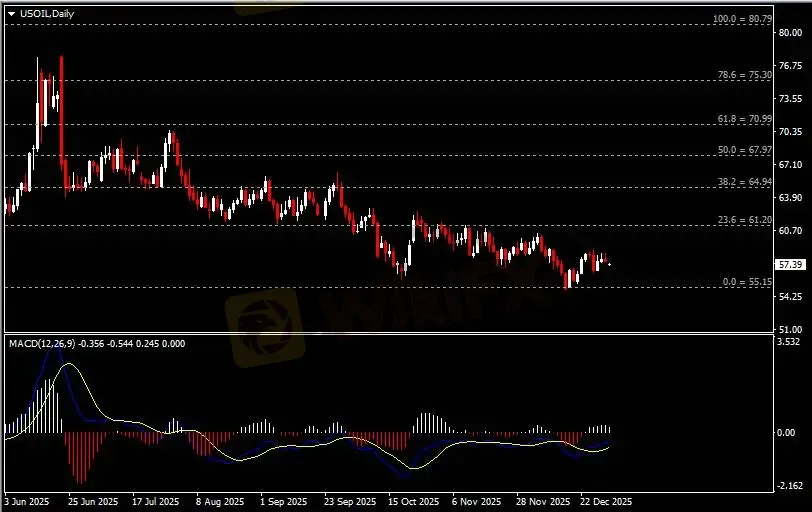Click the 3 Jun 2025 date label
Screen dimensions: 812x512
(27, 502)
